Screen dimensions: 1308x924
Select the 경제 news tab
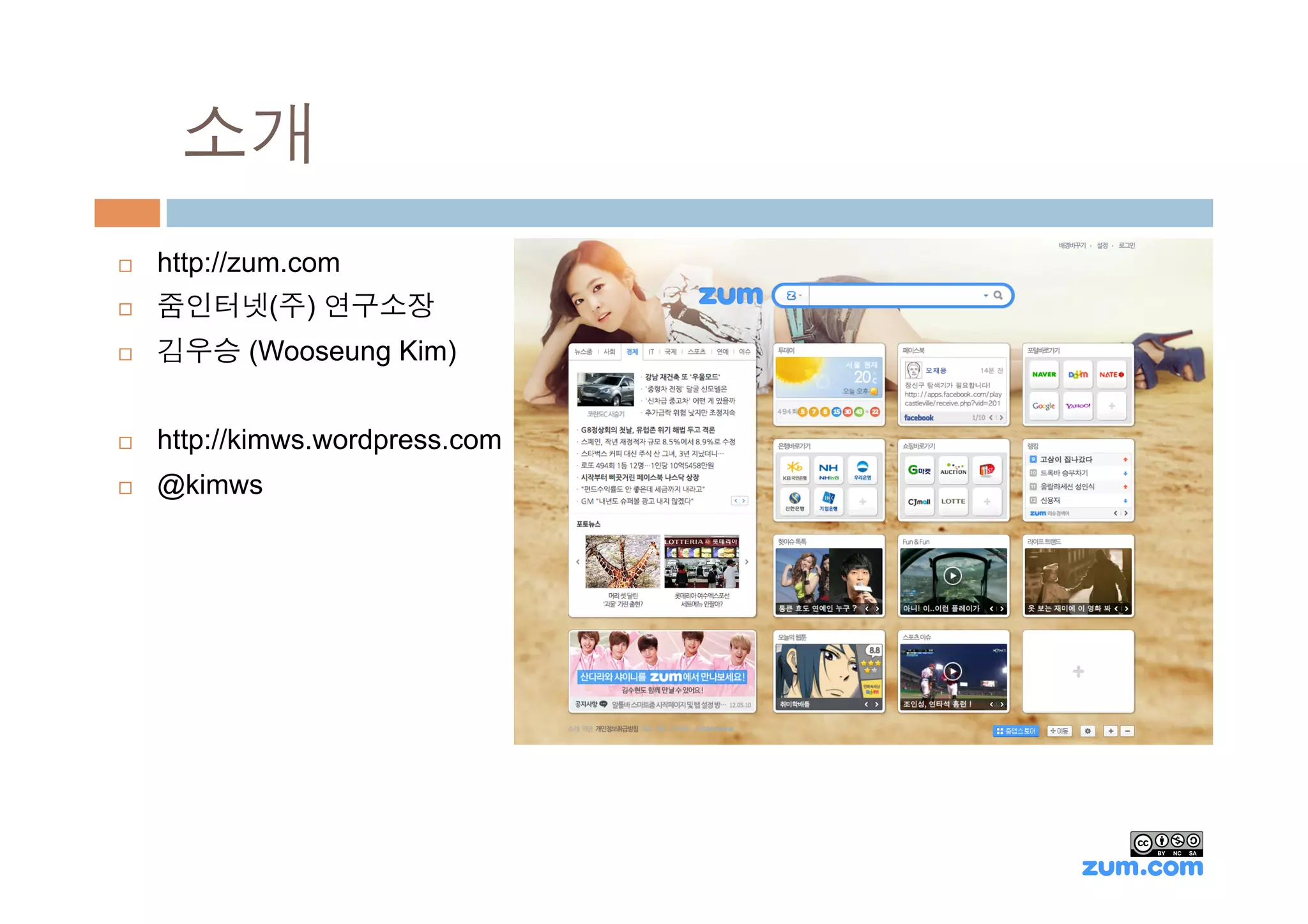[632, 352]
